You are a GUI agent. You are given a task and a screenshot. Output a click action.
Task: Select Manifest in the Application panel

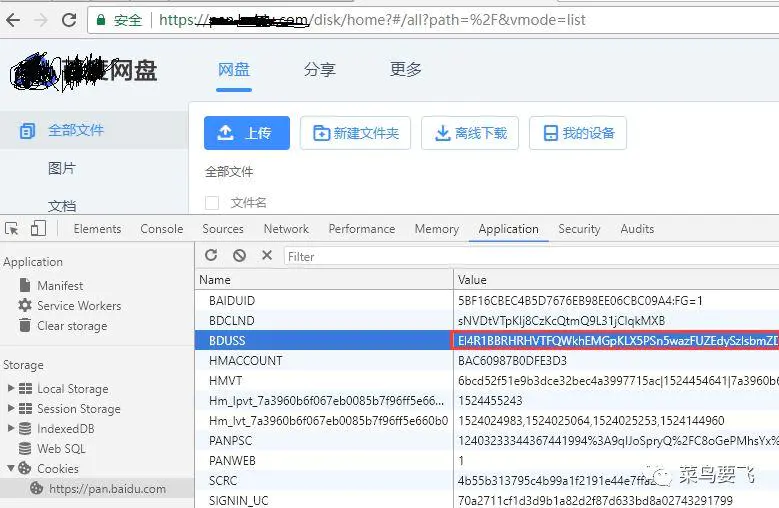coord(60,286)
